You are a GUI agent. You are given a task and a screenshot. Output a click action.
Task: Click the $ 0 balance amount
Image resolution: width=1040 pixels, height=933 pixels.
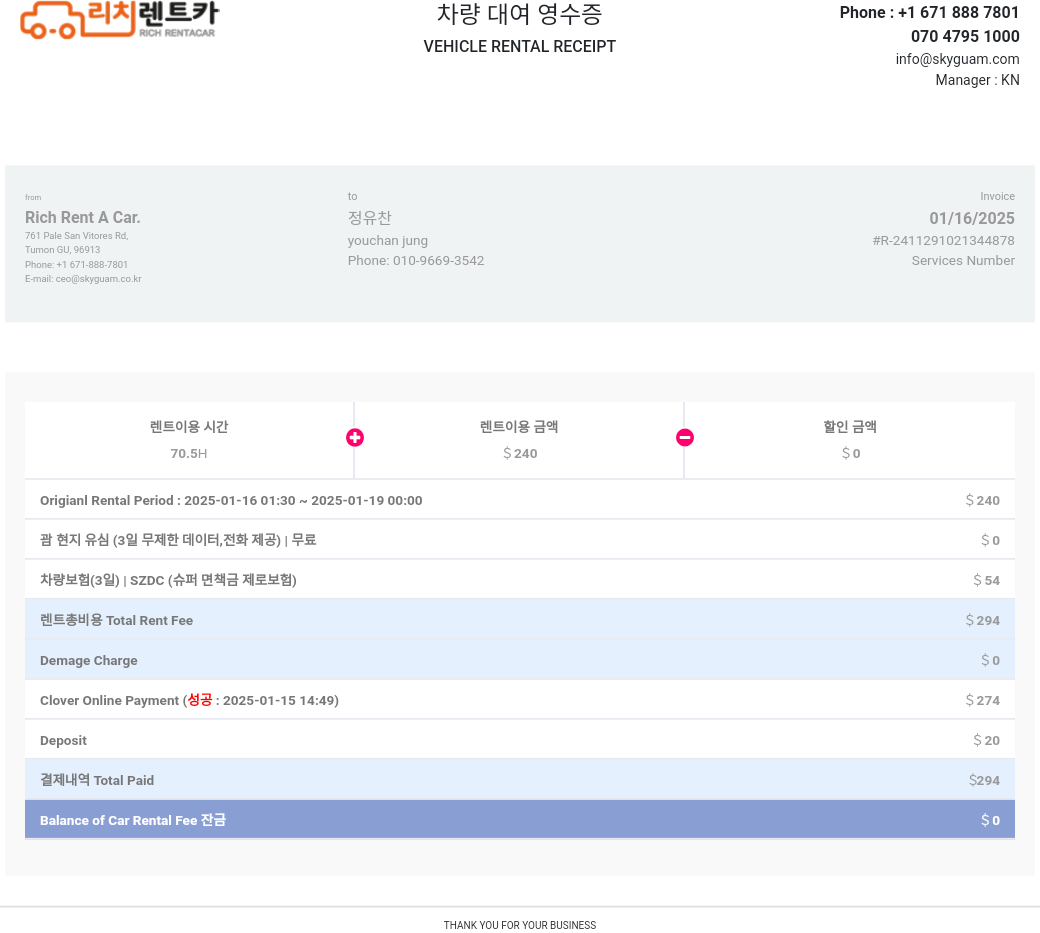990,820
